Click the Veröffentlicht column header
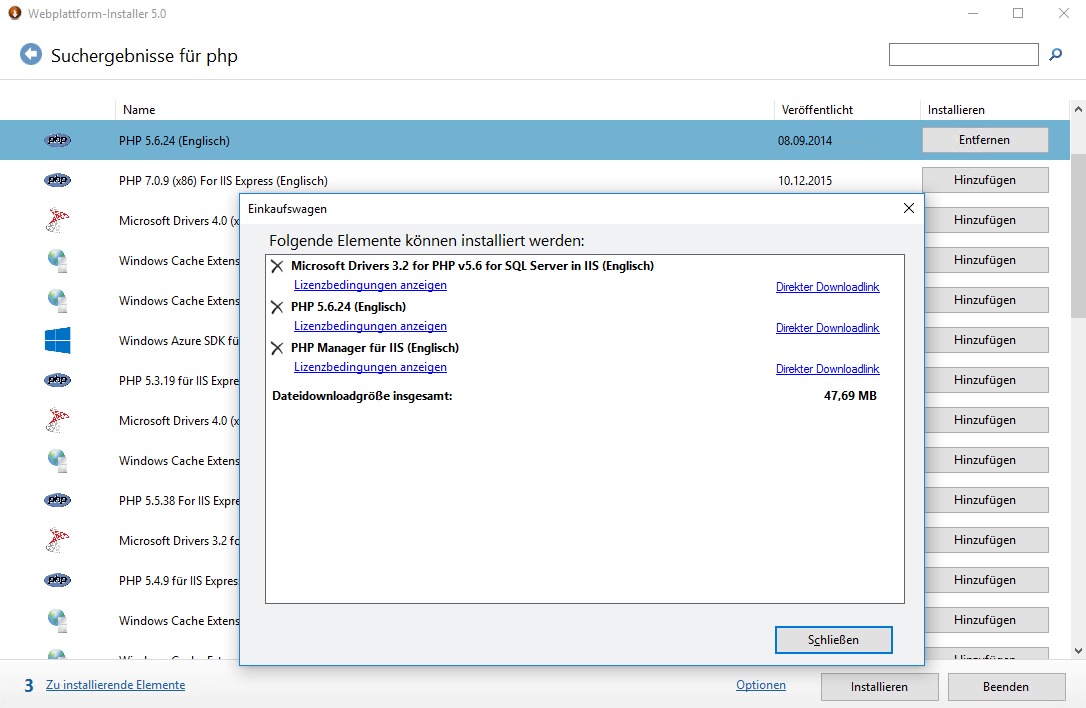The image size is (1086, 708). pyautogui.click(x=817, y=109)
